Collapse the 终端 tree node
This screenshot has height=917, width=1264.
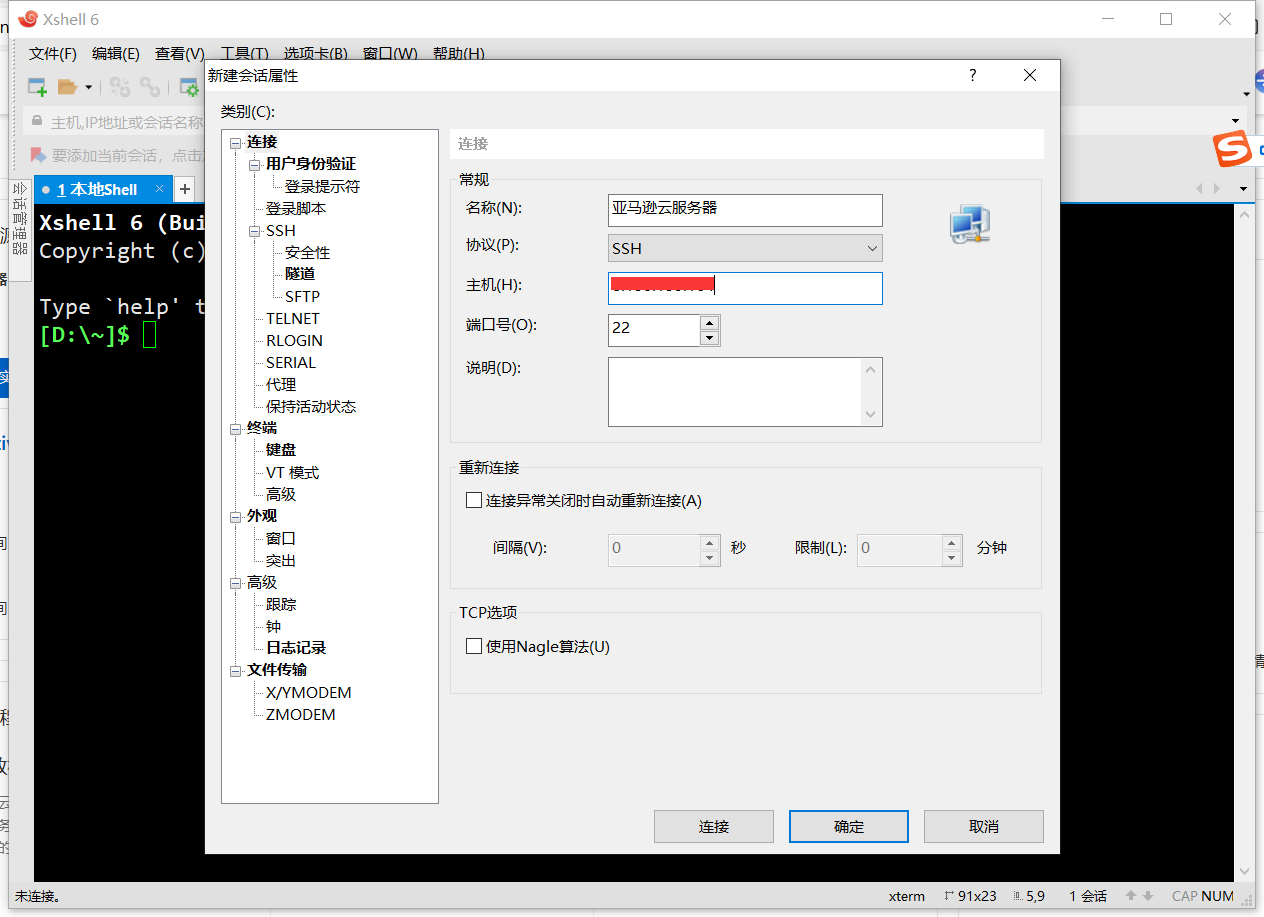(236, 428)
